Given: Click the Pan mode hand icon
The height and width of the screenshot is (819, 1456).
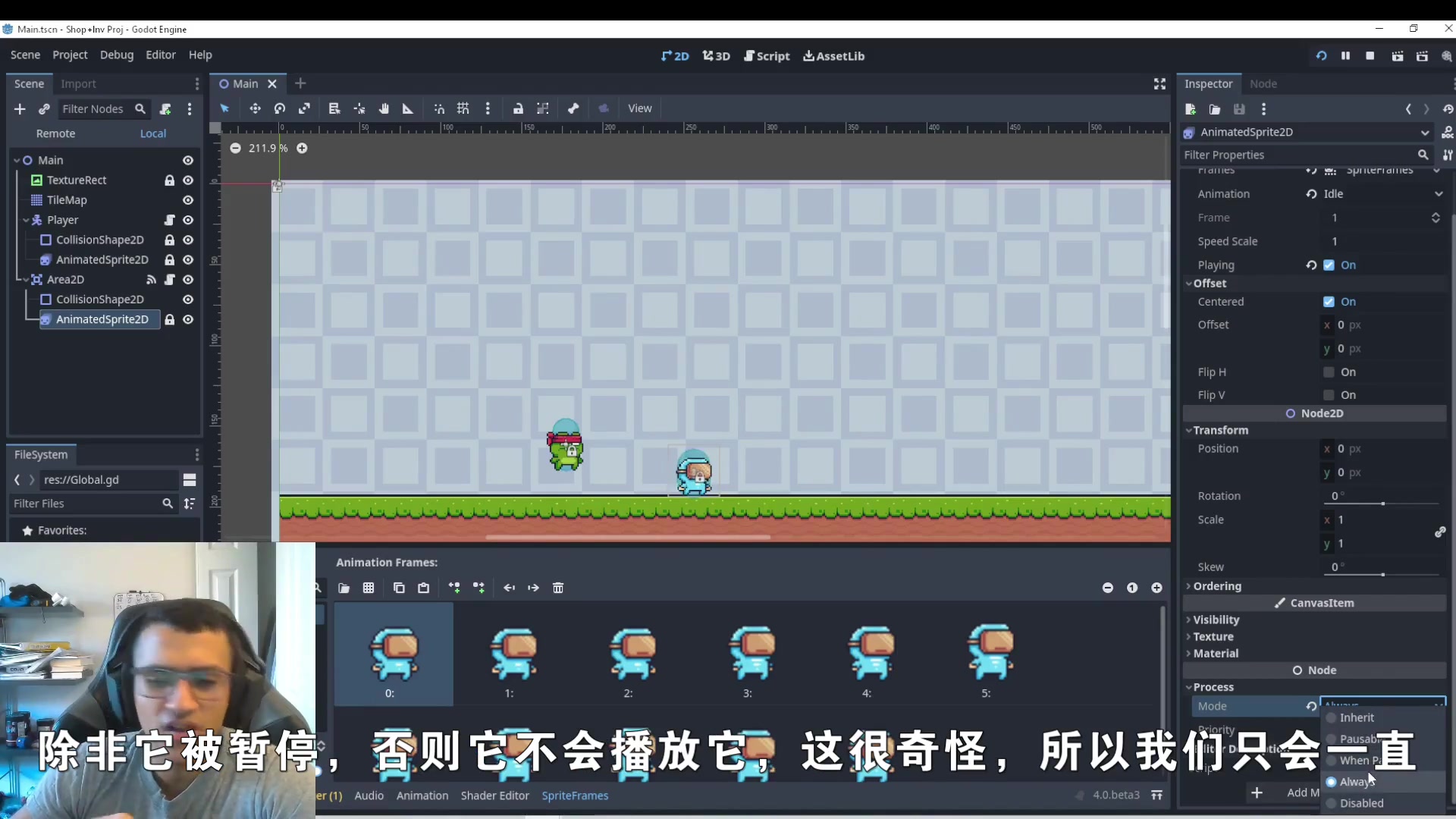Looking at the screenshot, I should [384, 108].
